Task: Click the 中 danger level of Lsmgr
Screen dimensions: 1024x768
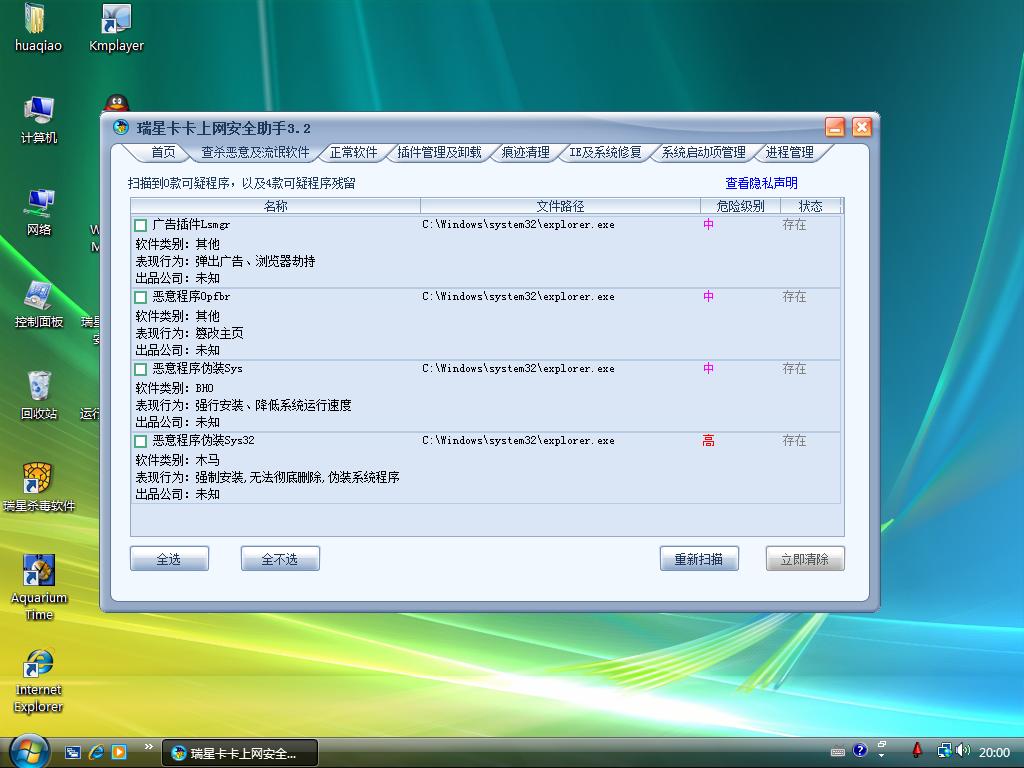Action: [x=708, y=225]
